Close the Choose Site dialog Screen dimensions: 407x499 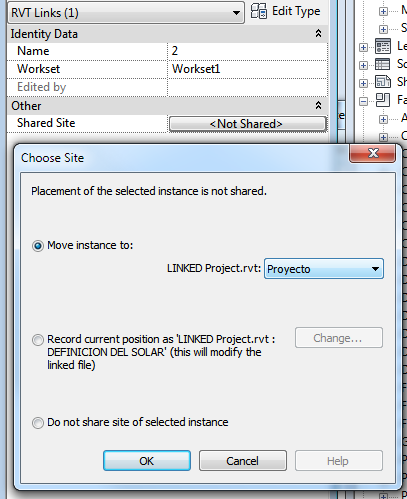click(x=373, y=153)
